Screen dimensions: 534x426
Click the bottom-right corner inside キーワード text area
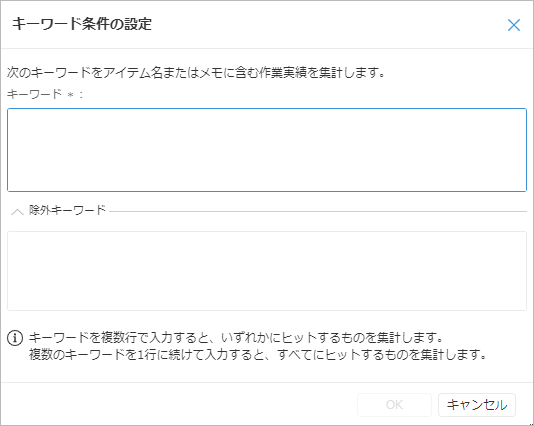[521, 186]
